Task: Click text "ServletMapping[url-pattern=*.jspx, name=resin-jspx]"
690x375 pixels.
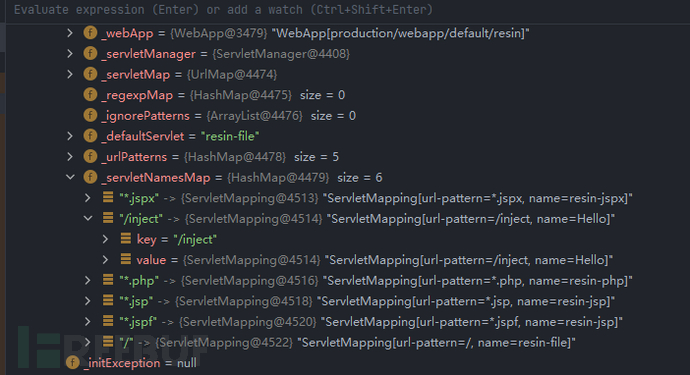Action: click(x=477, y=198)
